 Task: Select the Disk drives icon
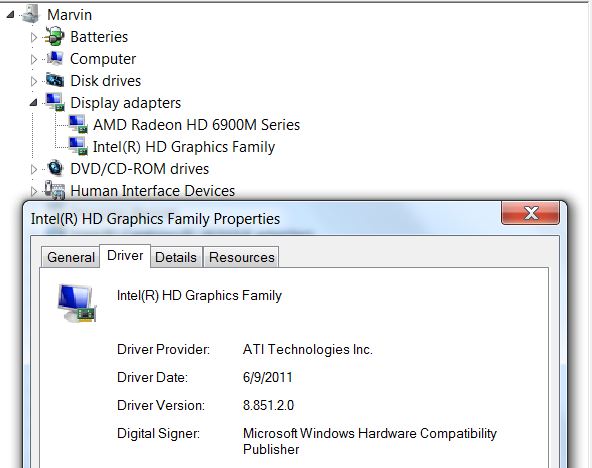click(55, 80)
